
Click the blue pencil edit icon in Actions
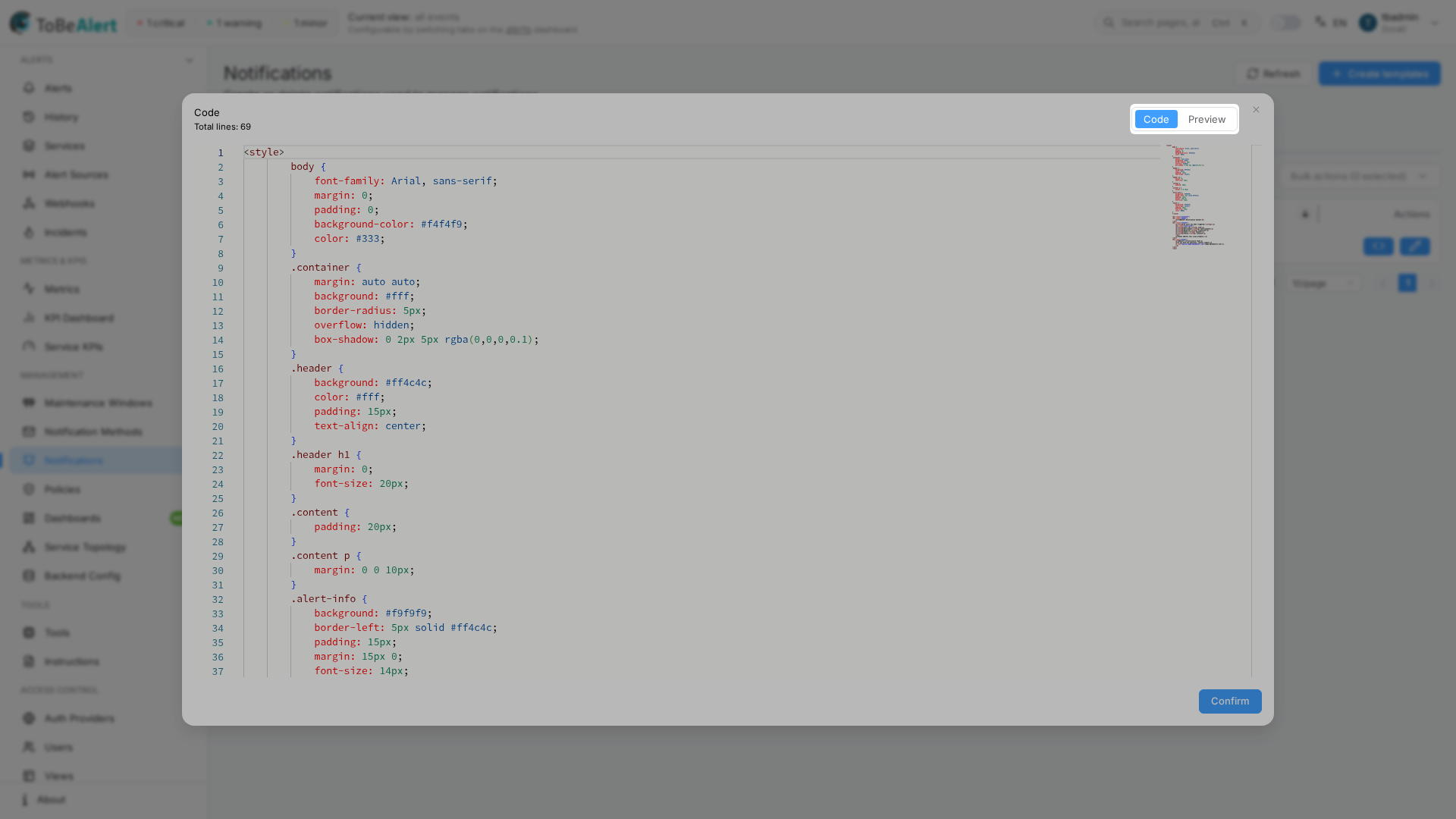1414,246
